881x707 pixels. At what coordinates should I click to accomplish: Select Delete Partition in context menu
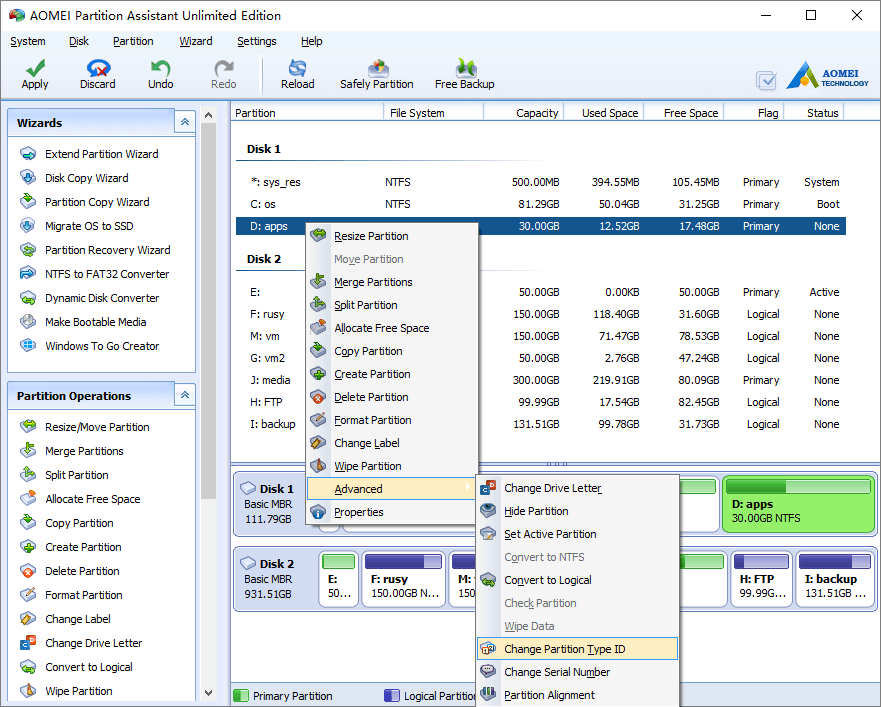[392, 397]
